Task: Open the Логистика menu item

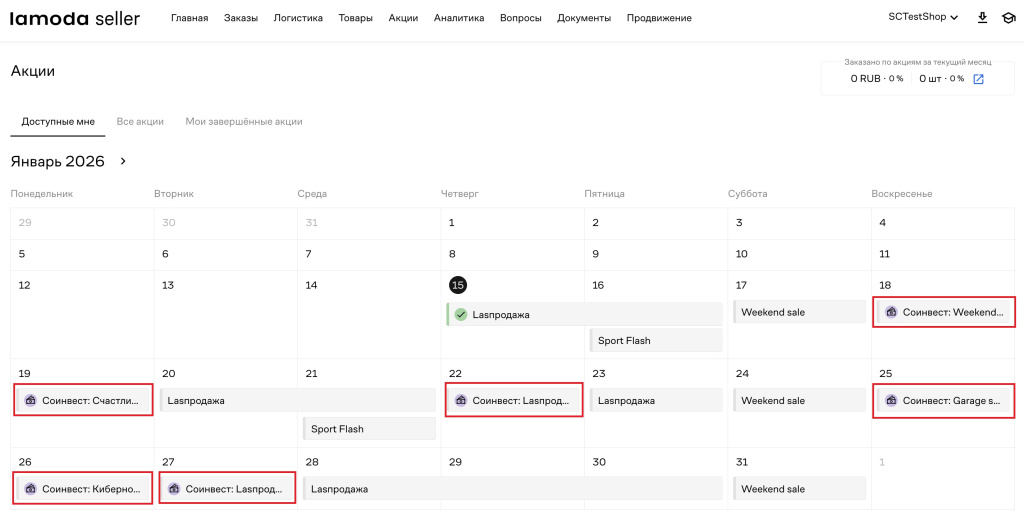Action: [x=298, y=18]
